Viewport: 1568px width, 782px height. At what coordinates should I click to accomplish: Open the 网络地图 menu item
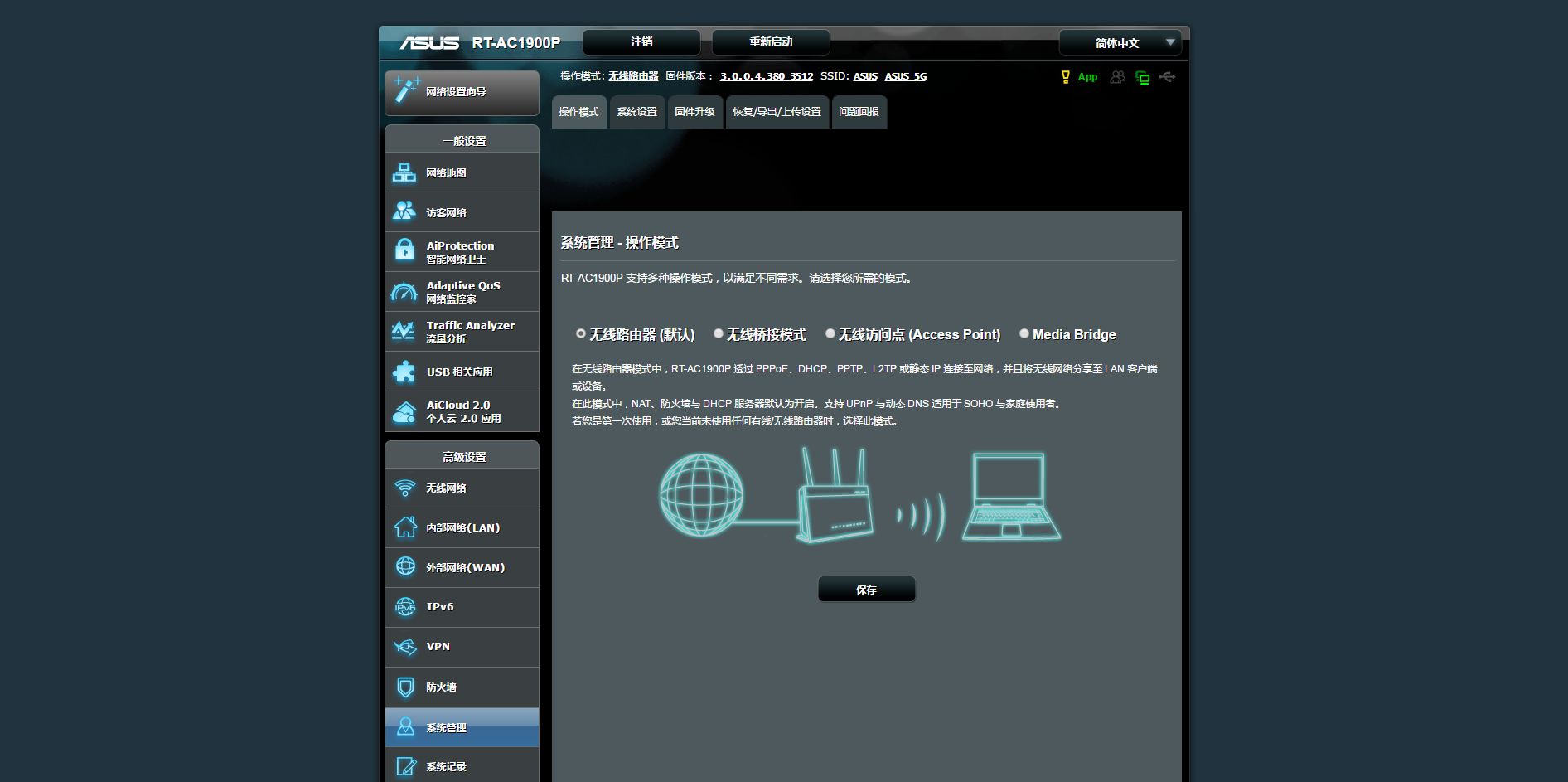point(462,172)
